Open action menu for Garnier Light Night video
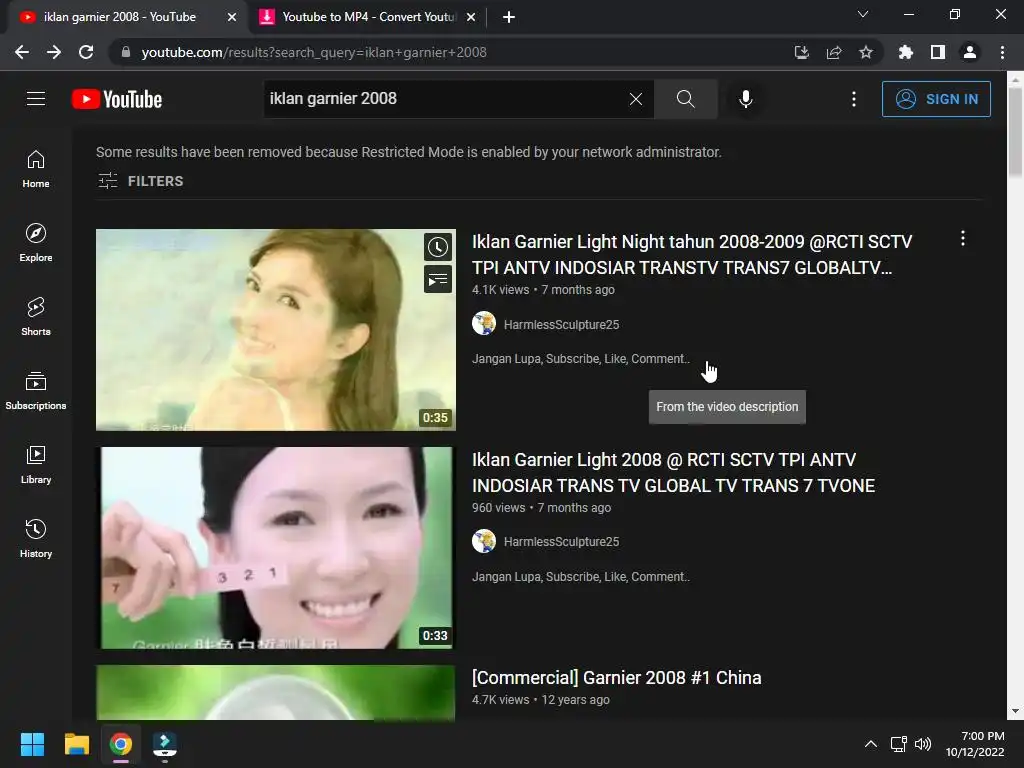The width and height of the screenshot is (1024, 768). coord(963,238)
